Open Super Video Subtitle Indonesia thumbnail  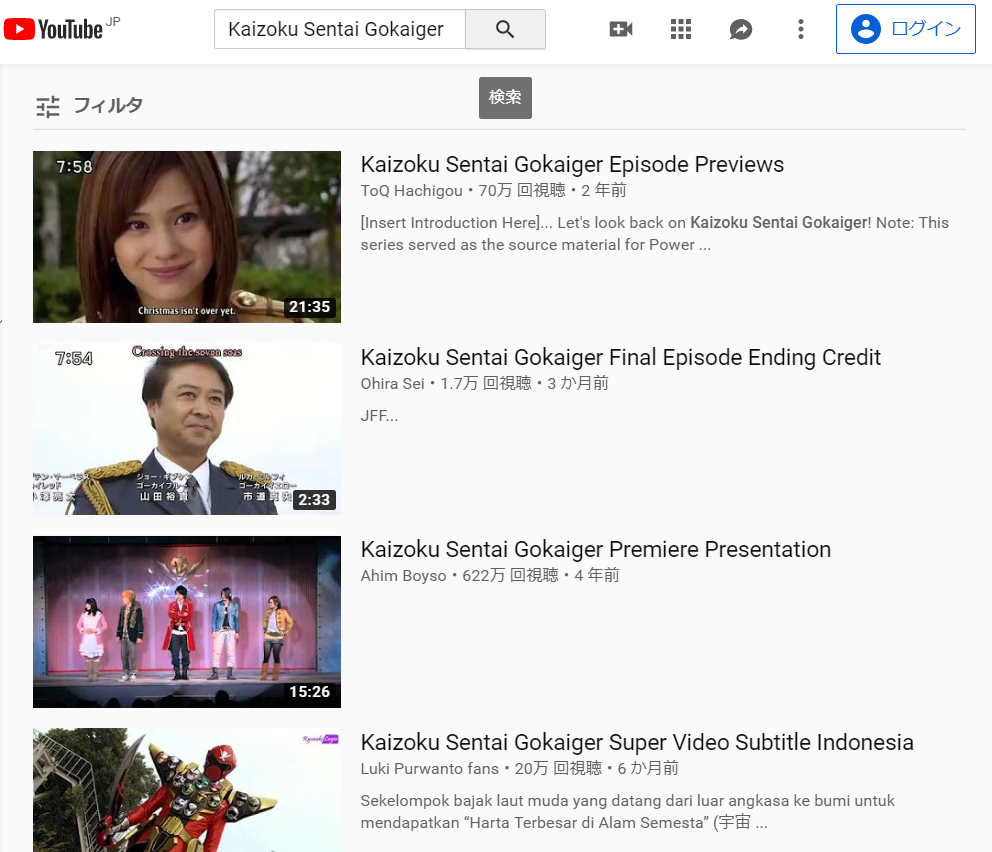click(187, 790)
